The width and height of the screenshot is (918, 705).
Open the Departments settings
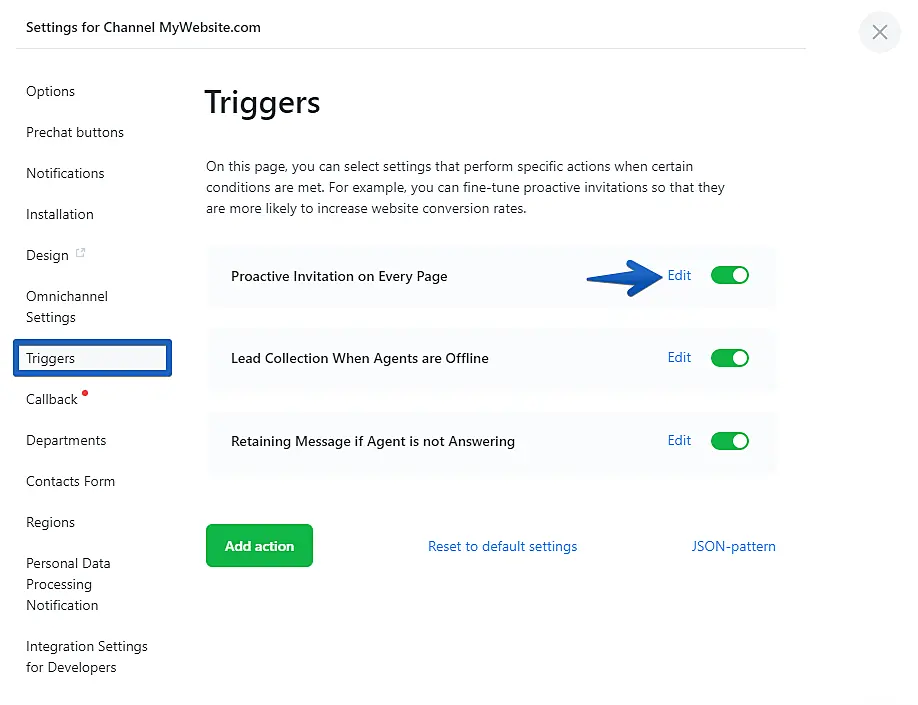click(x=66, y=440)
